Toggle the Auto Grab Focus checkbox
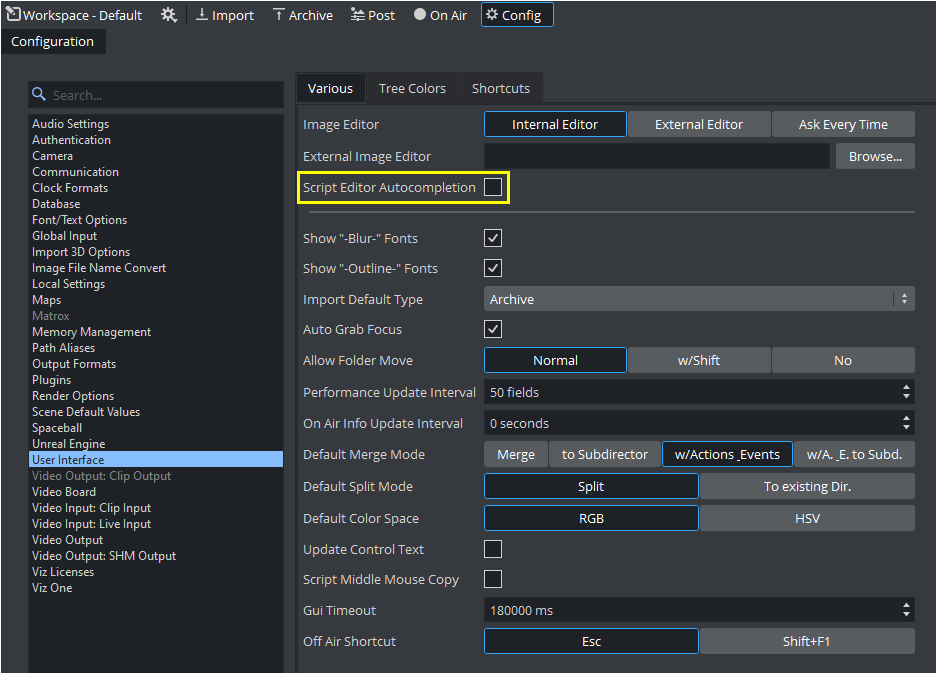The width and height of the screenshot is (936, 682). tap(493, 329)
